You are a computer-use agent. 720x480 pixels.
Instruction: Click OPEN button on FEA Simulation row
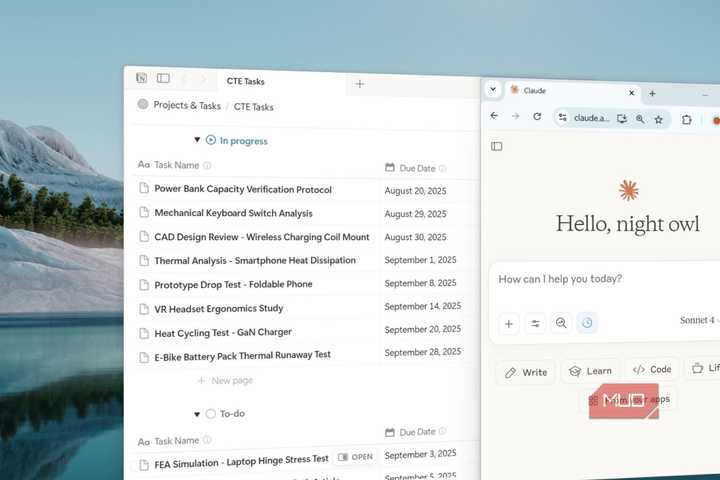[x=355, y=457]
